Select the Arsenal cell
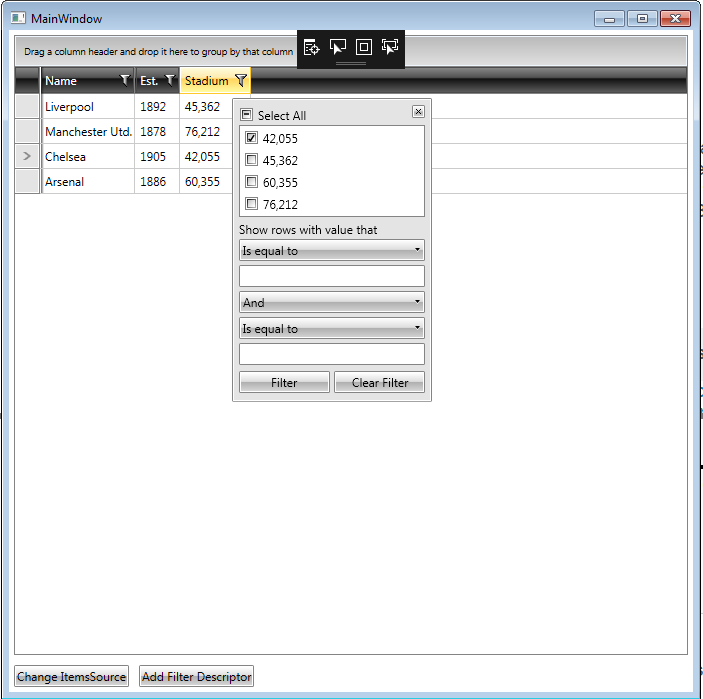 coord(88,182)
